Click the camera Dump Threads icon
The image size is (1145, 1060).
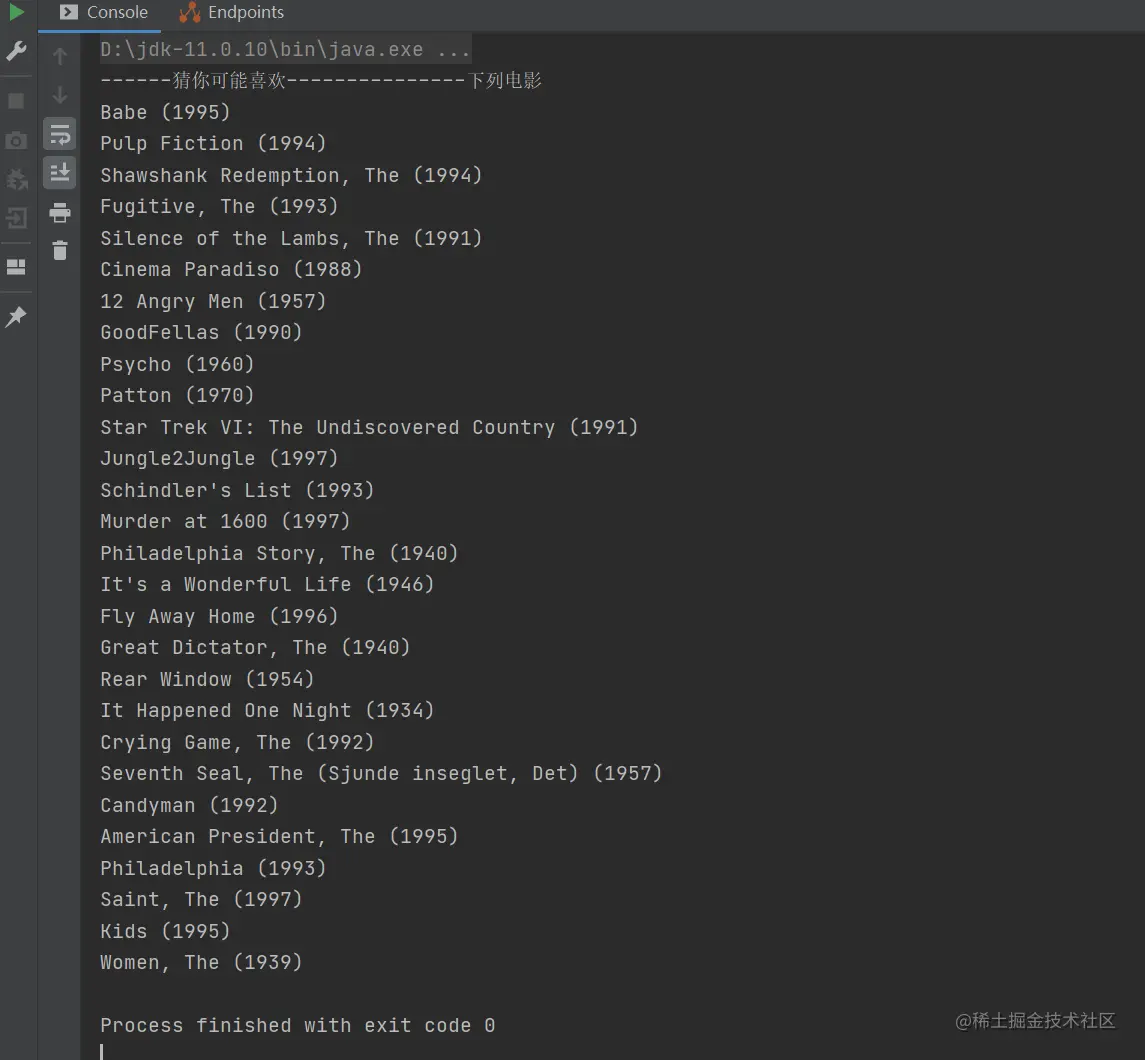pyautogui.click(x=16, y=140)
